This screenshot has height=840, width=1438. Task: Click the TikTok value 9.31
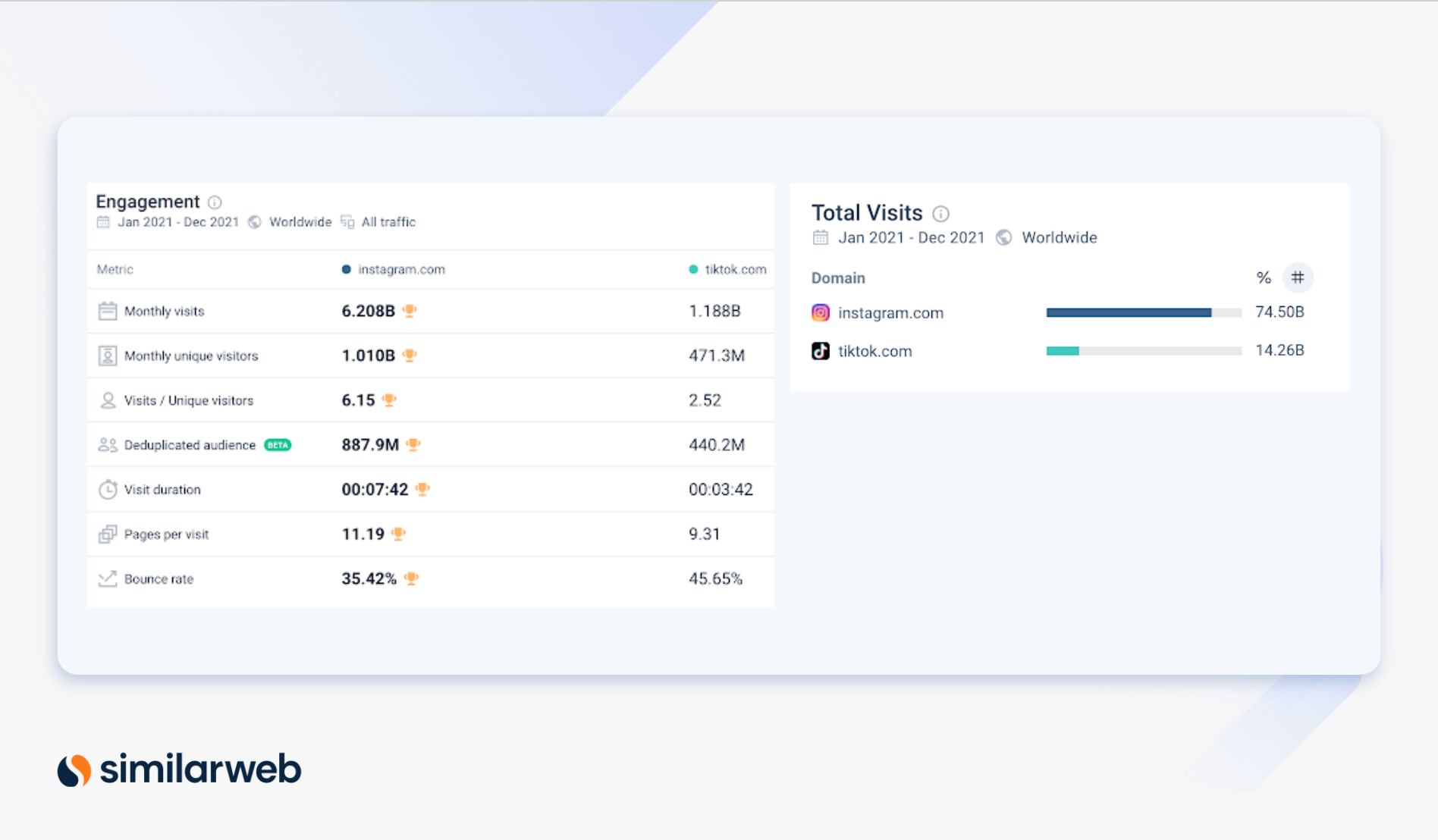pos(704,534)
